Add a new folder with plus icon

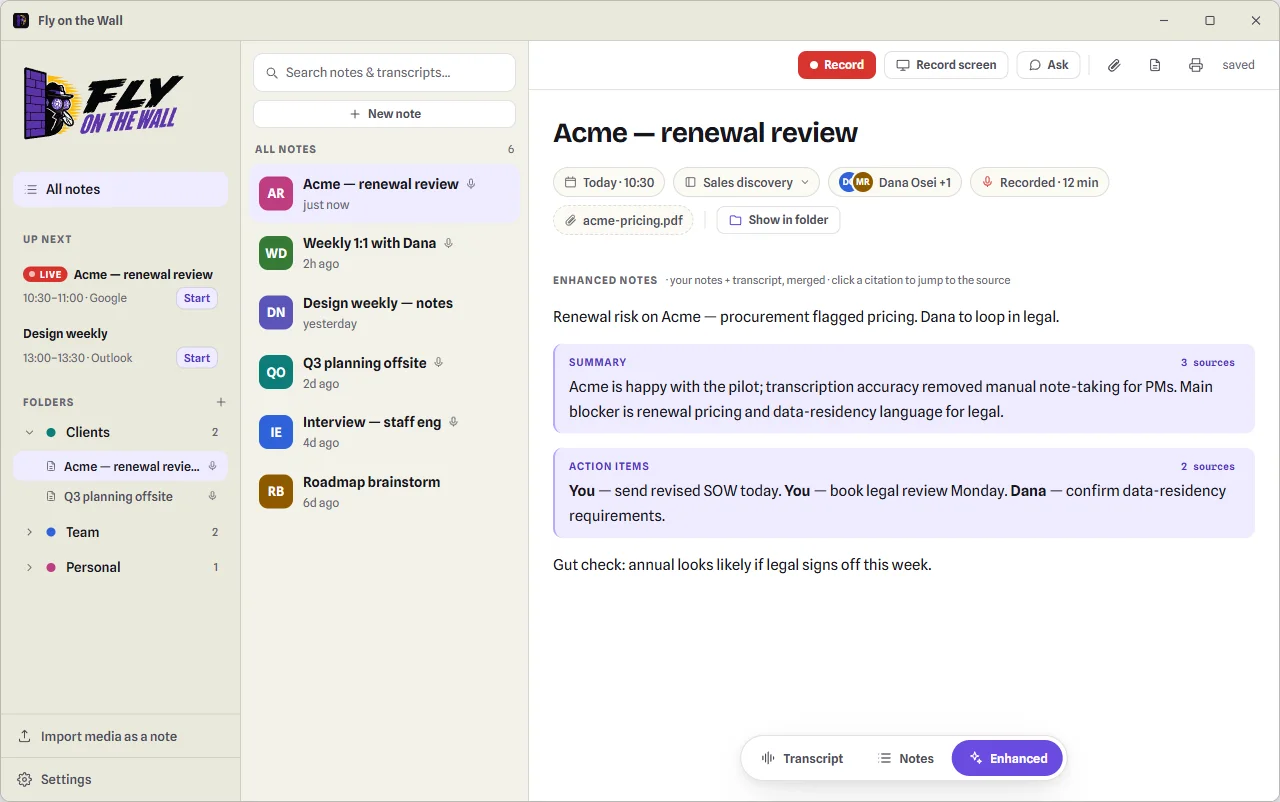click(221, 402)
